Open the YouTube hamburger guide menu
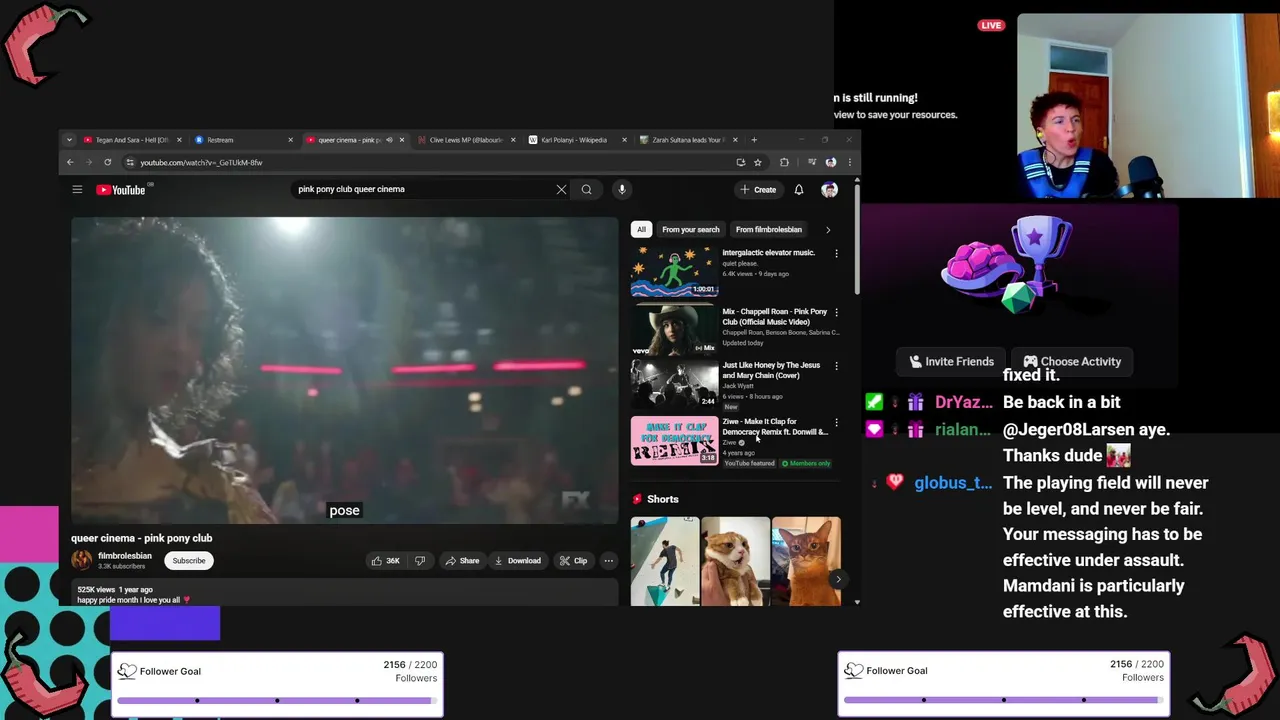1280x720 pixels. click(77, 189)
